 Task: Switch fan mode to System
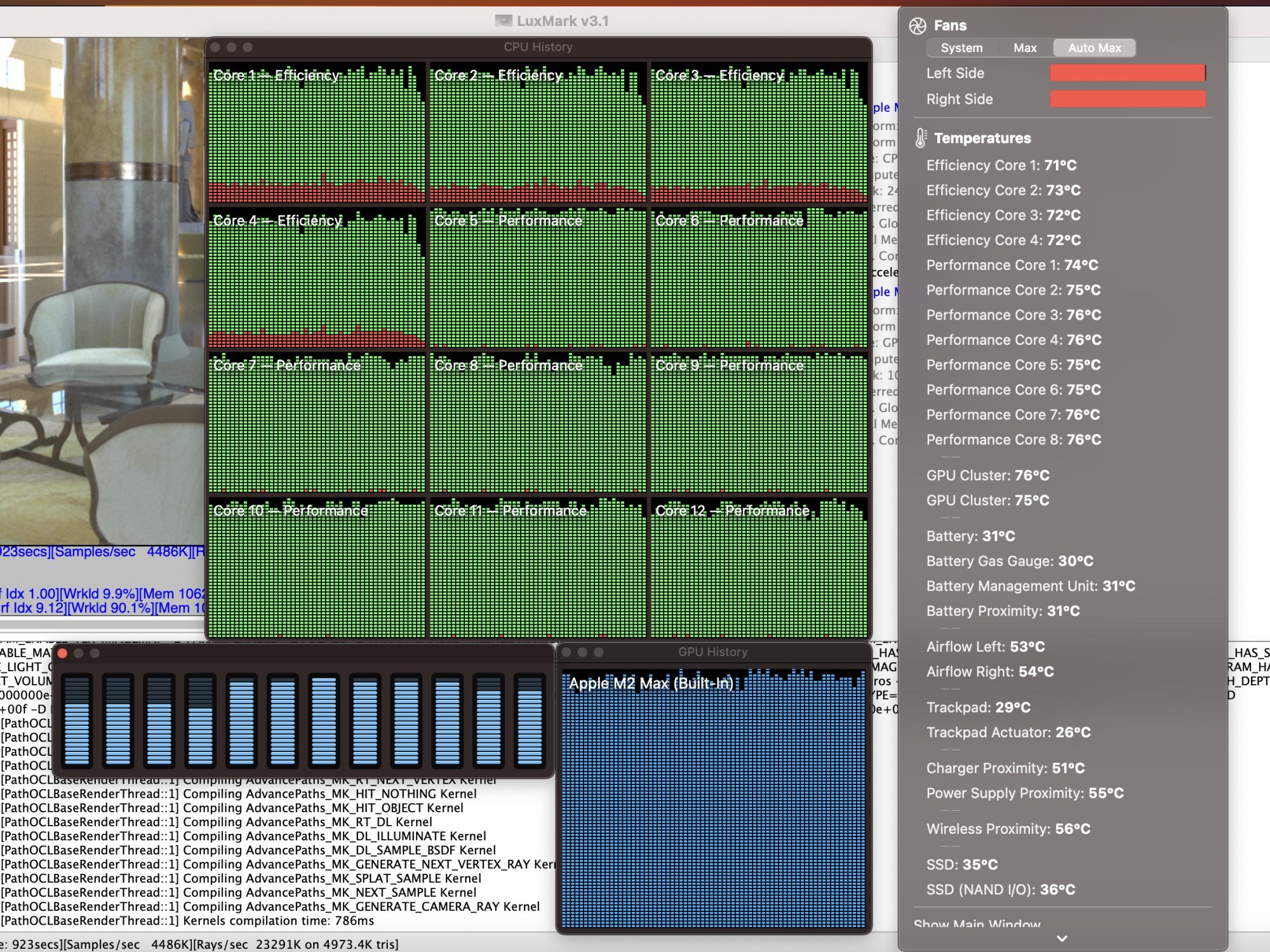tap(961, 48)
